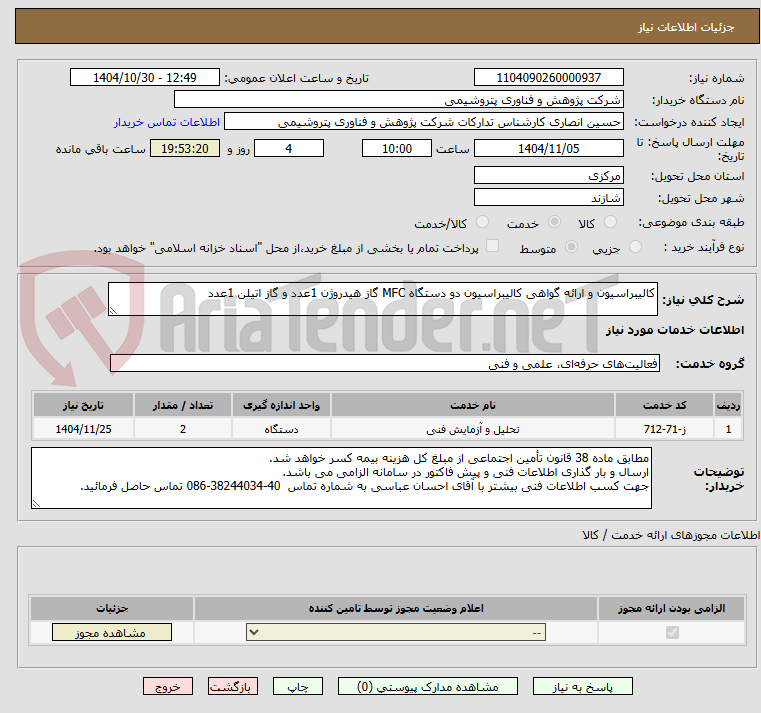Click the کد خدمت column header

tap(664, 405)
